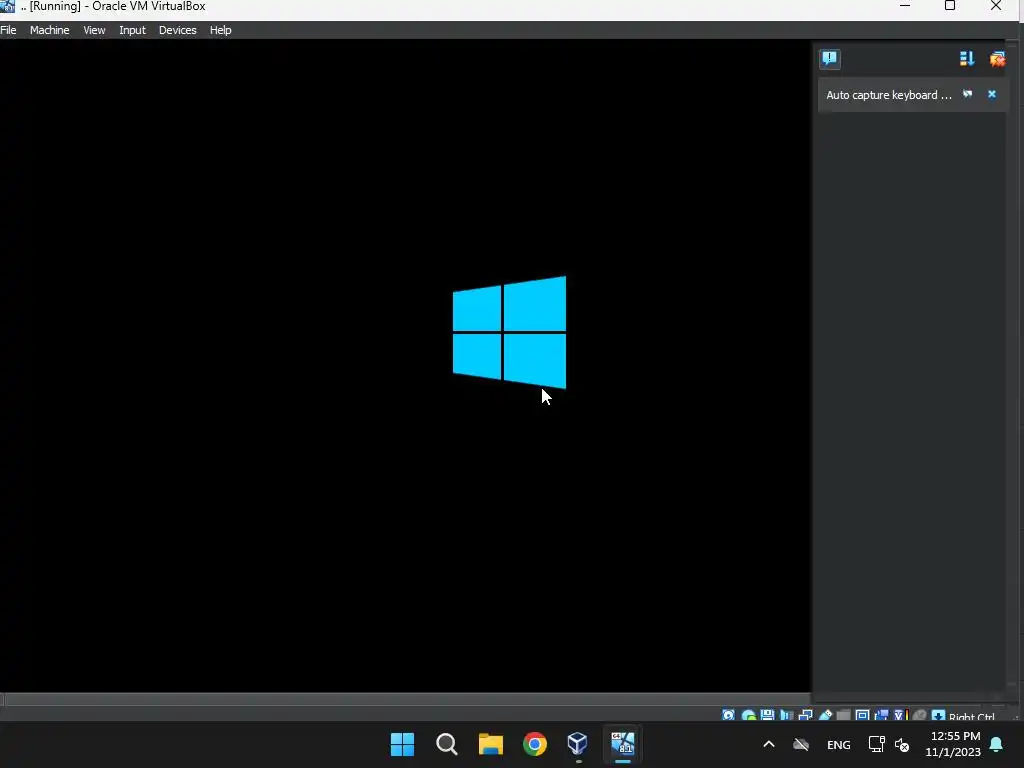Click the recording status bar icon
This screenshot has width=1024, height=768.
pos(882,716)
